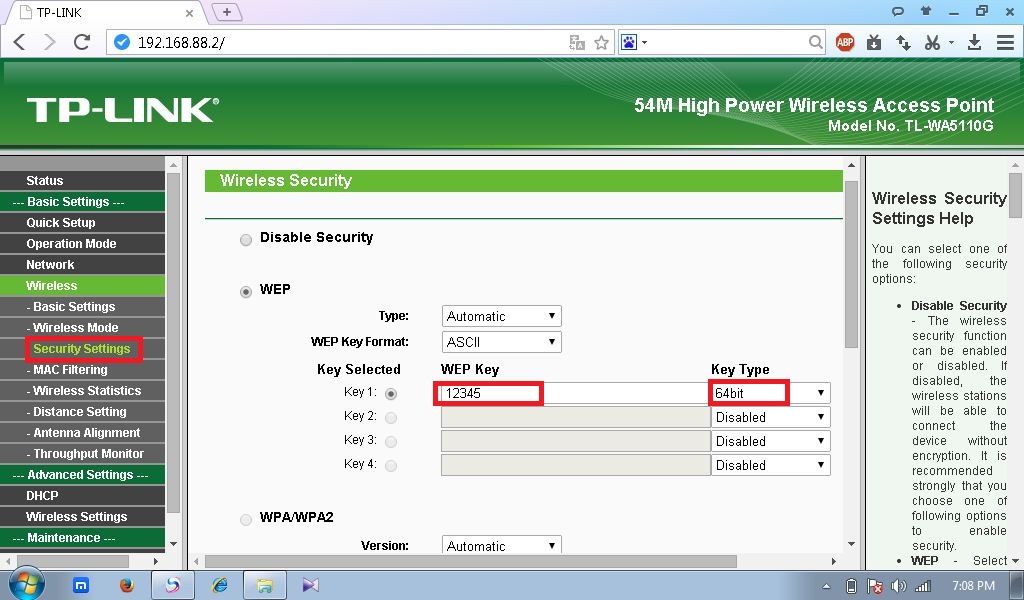Select the Key 2 radio button
The height and width of the screenshot is (600, 1024).
click(x=391, y=417)
